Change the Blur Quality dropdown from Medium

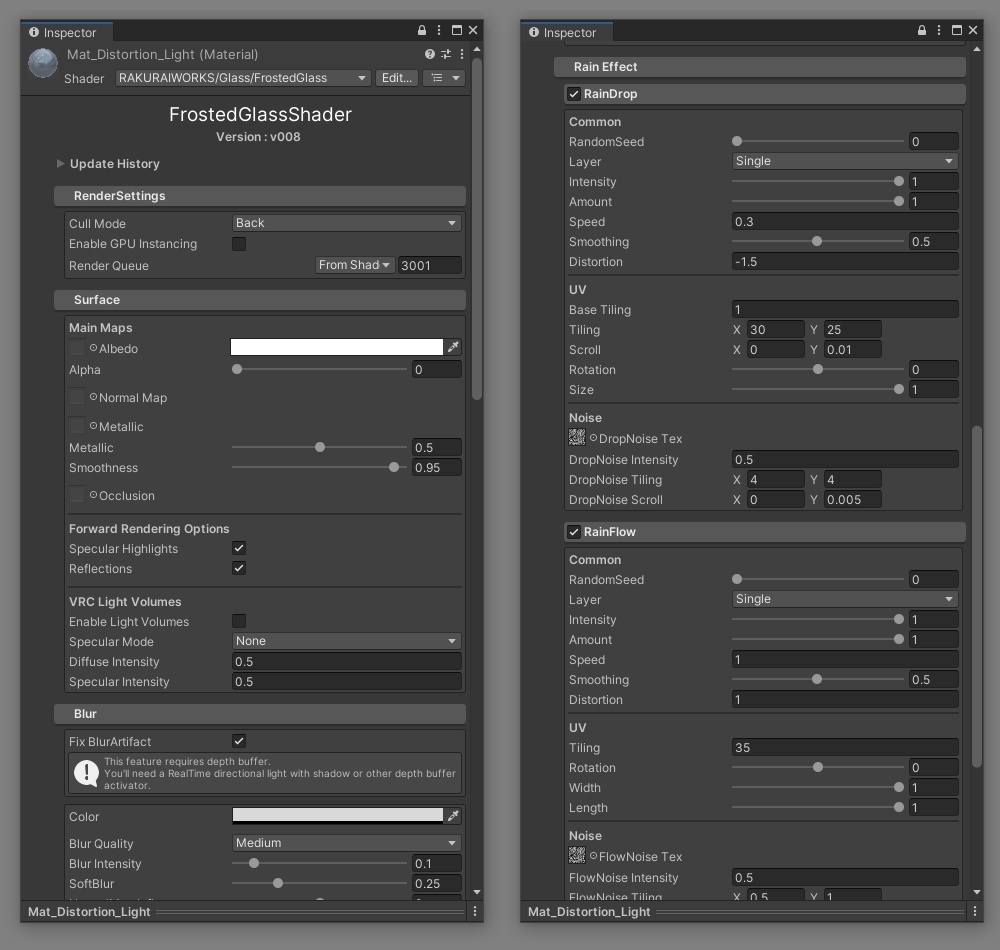[x=346, y=843]
